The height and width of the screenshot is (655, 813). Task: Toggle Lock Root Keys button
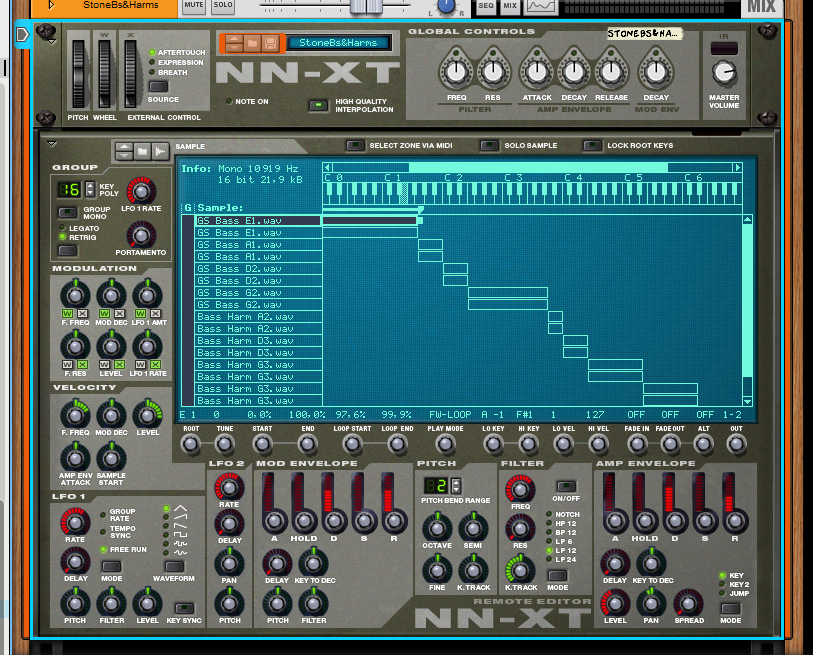point(592,146)
